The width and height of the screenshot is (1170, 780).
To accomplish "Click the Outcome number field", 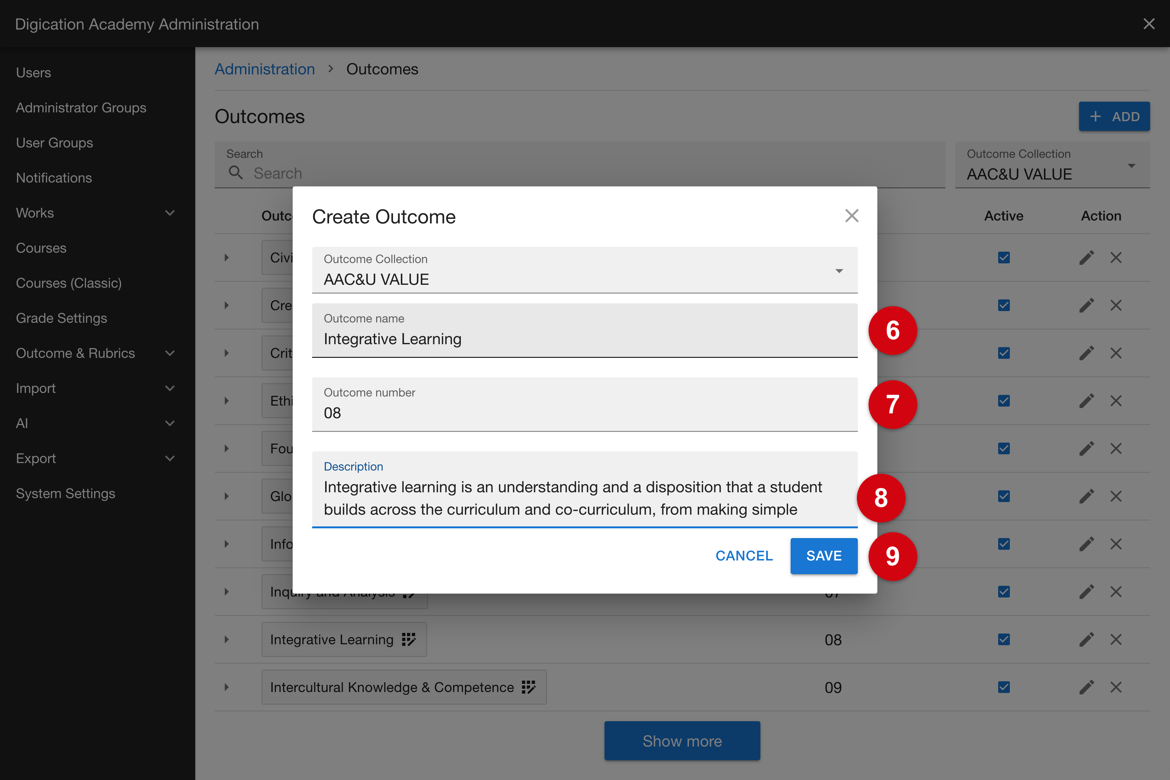I will coord(584,405).
